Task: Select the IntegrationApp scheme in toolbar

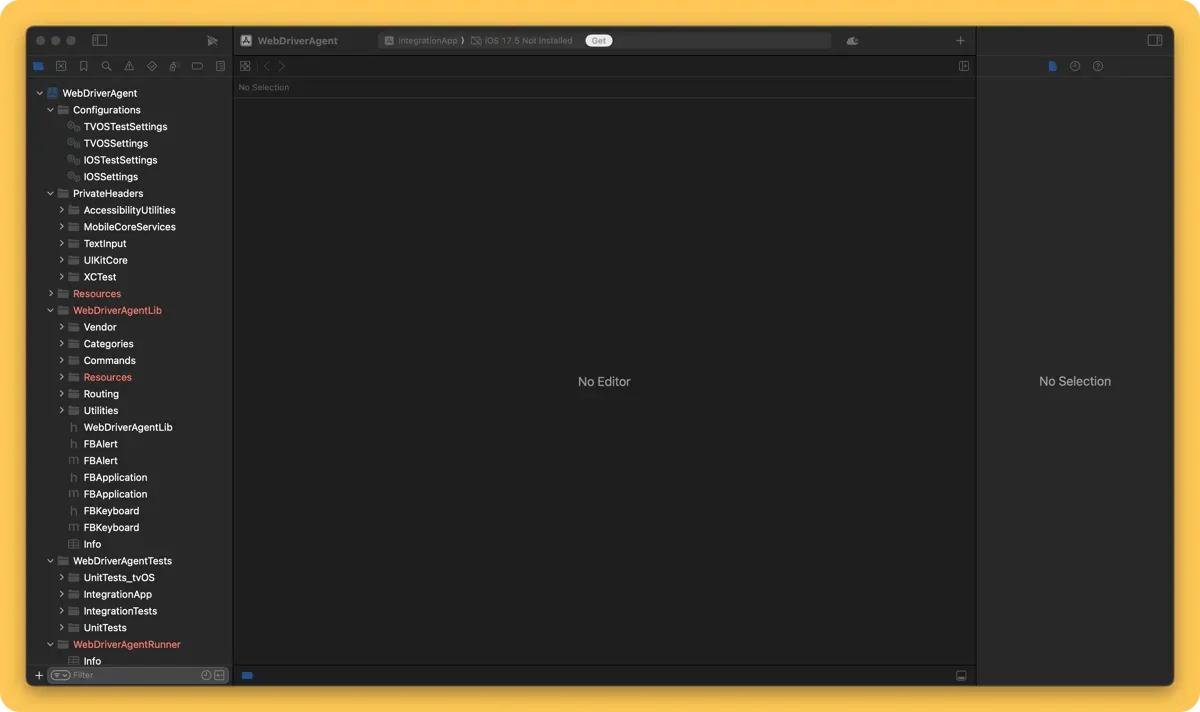Action: pos(427,41)
